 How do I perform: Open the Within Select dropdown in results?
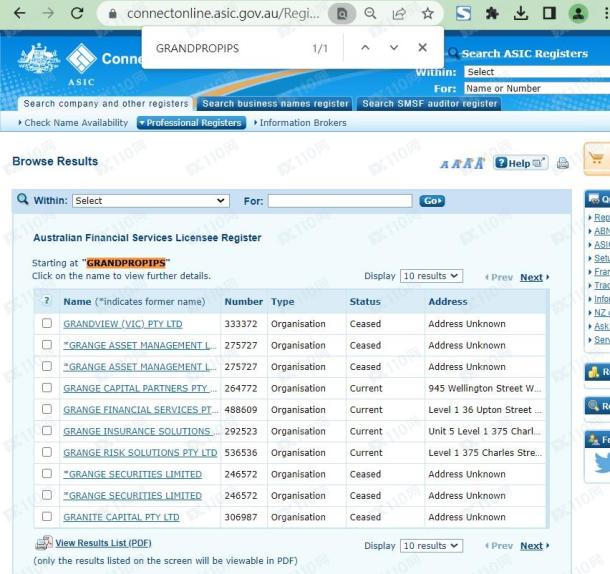(151, 201)
